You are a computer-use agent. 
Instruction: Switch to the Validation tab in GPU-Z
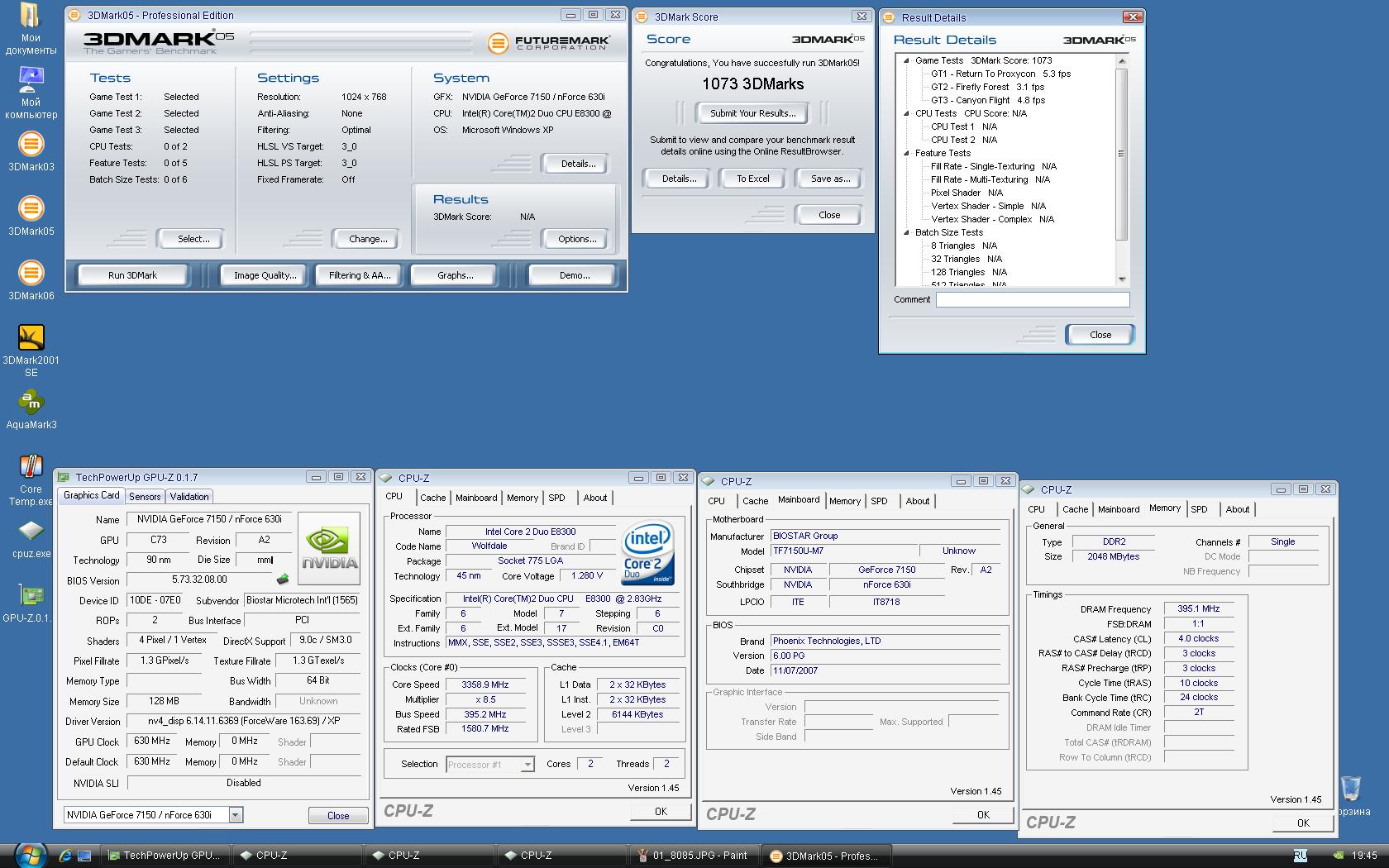click(x=189, y=497)
